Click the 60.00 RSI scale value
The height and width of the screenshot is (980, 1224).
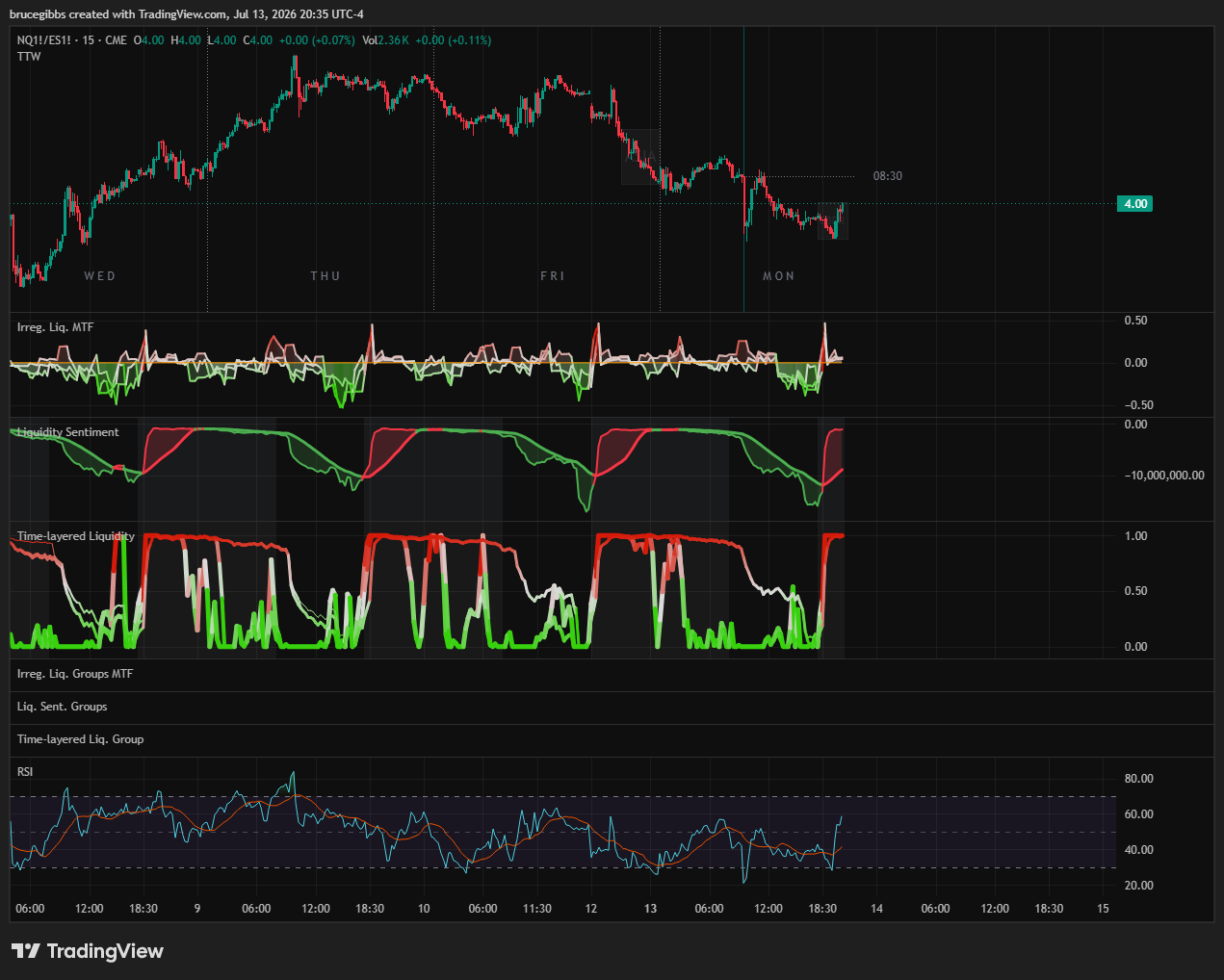[x=1139, y=814]
